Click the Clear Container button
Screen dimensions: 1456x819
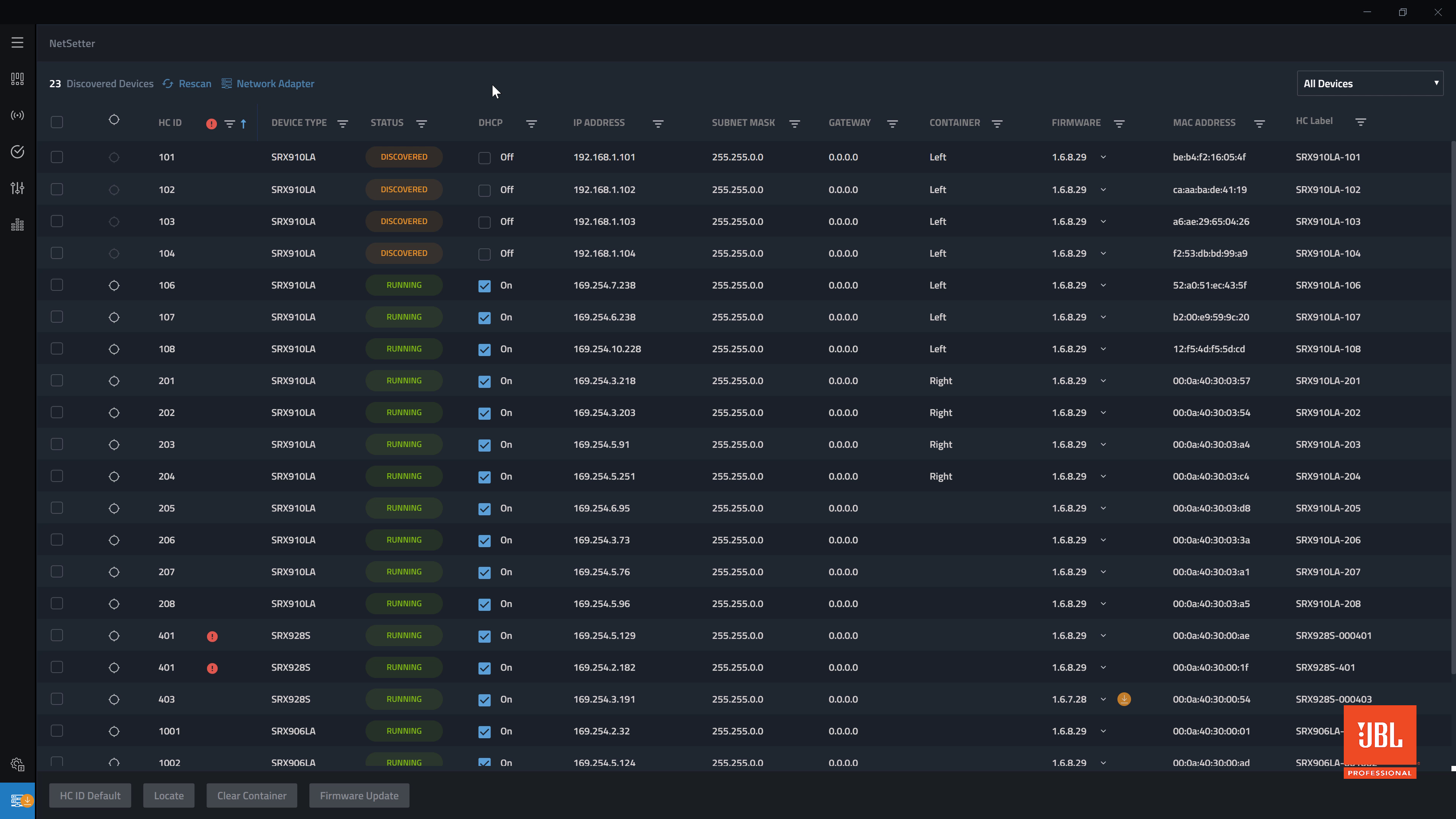pos(251,796)
